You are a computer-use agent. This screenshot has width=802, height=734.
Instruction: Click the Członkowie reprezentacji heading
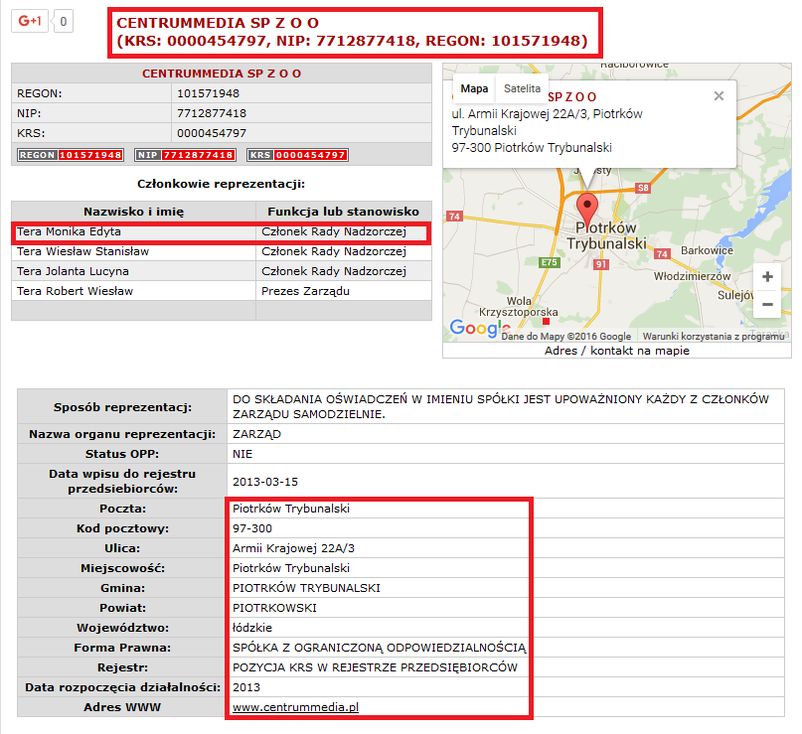221,184
